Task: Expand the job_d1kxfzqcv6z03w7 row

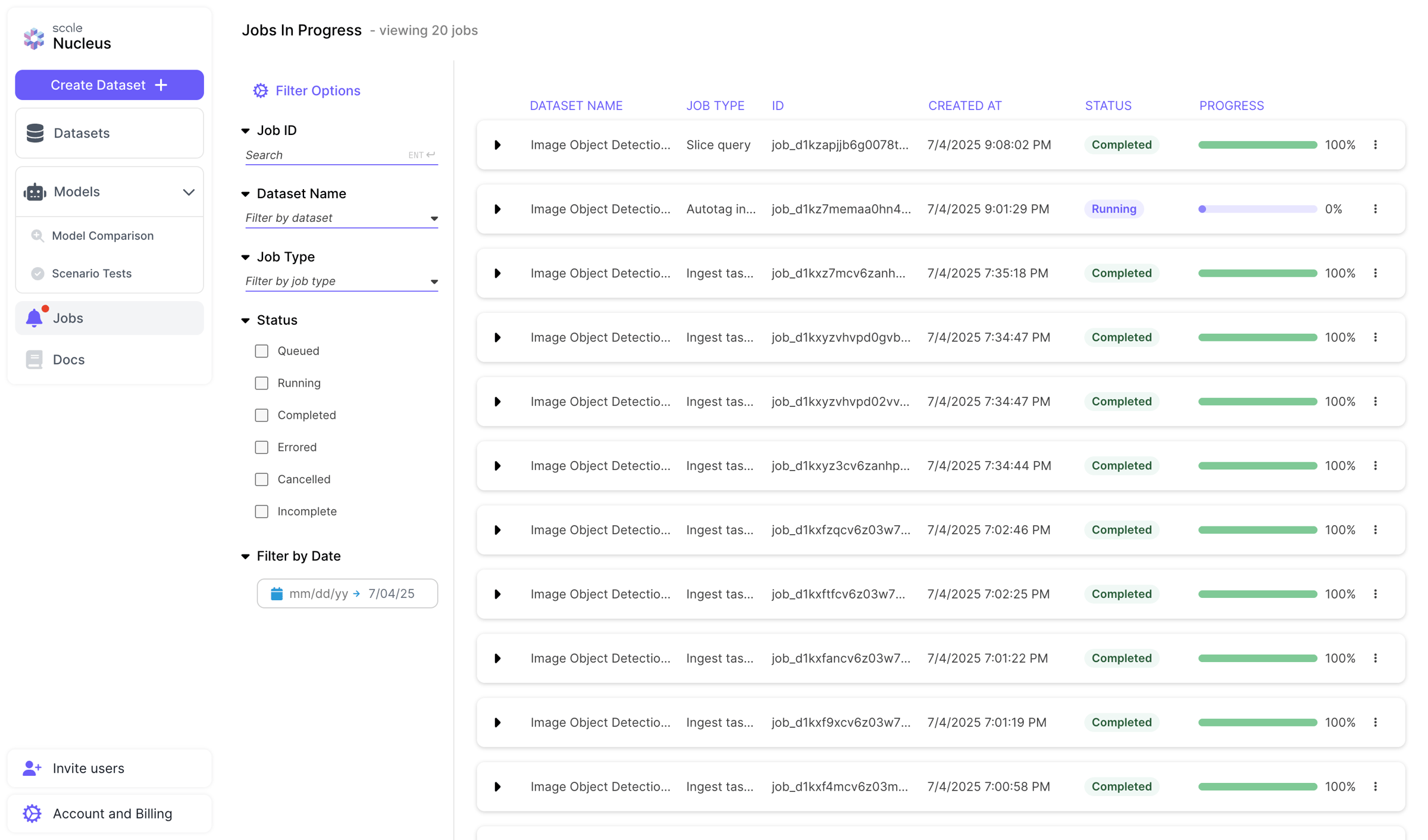Action: pos(498,530)
